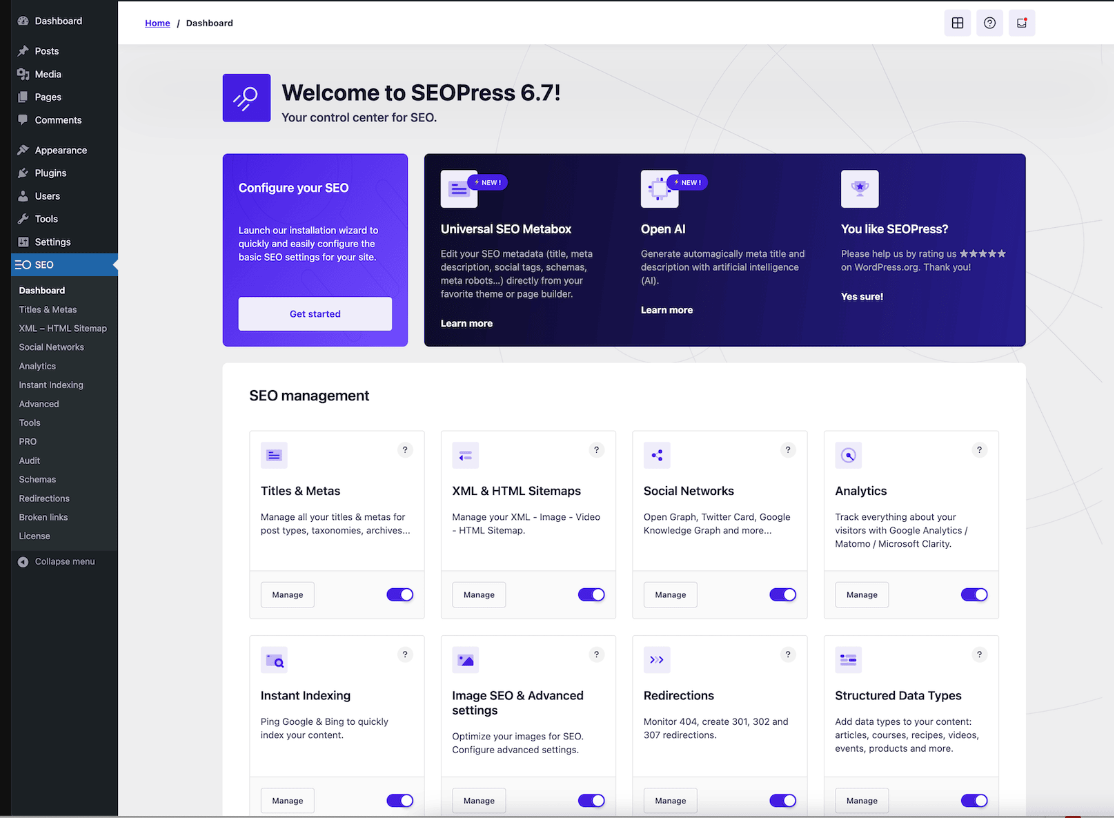Expand the Appearance menu in WordPress sidebar
Image resolution: width=1114 pixels, height=818 pixels.
click(60, 149)
